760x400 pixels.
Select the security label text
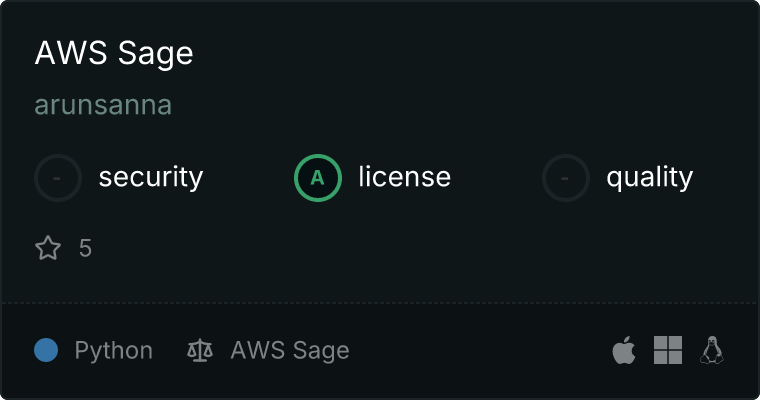point(150,178)
